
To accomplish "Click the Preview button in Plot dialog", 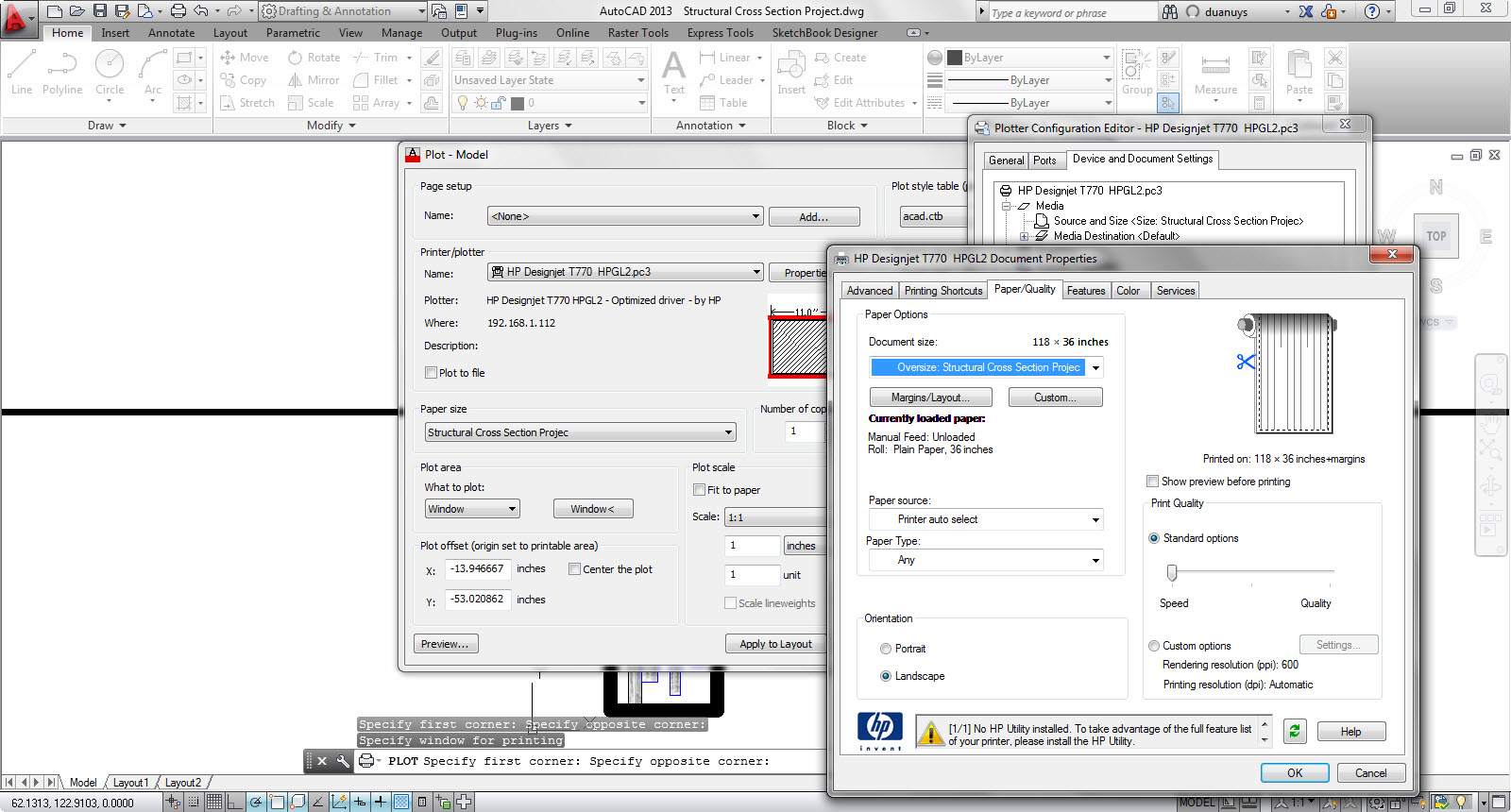I will pos(446,644).
